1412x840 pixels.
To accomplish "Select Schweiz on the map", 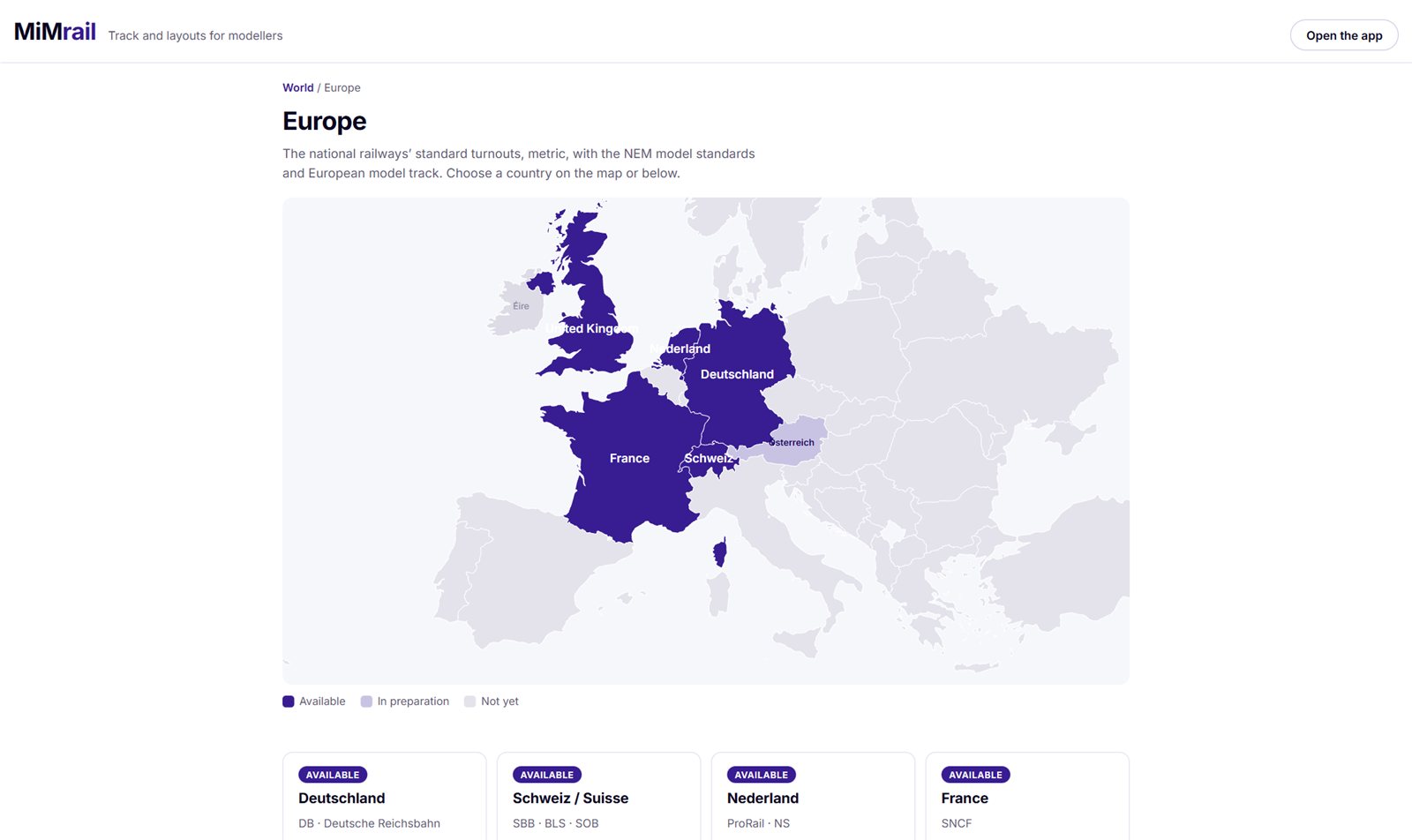I will pos(708,458).
